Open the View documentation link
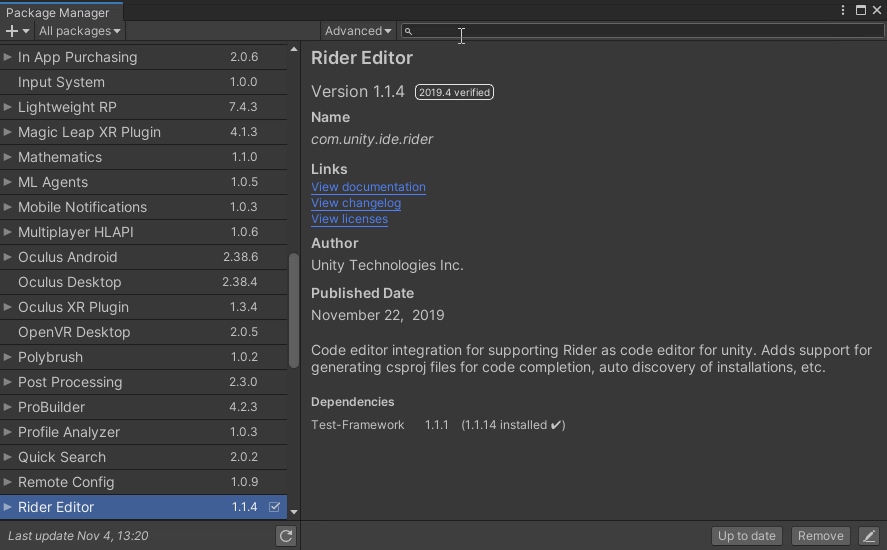887x550 pixels. click(368, 187)
